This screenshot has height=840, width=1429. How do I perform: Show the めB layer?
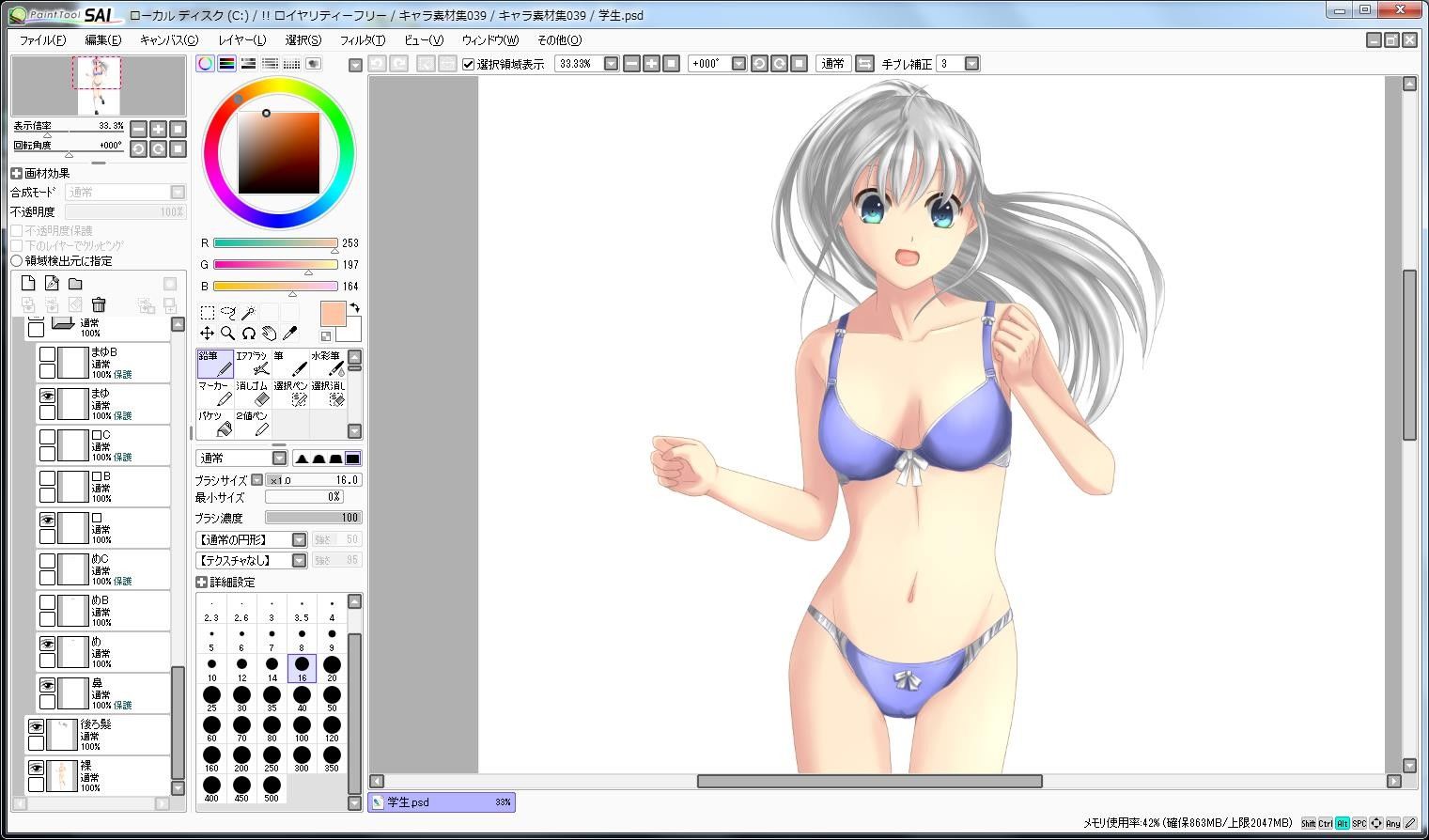pyautogui.click(x=47, y=602)
